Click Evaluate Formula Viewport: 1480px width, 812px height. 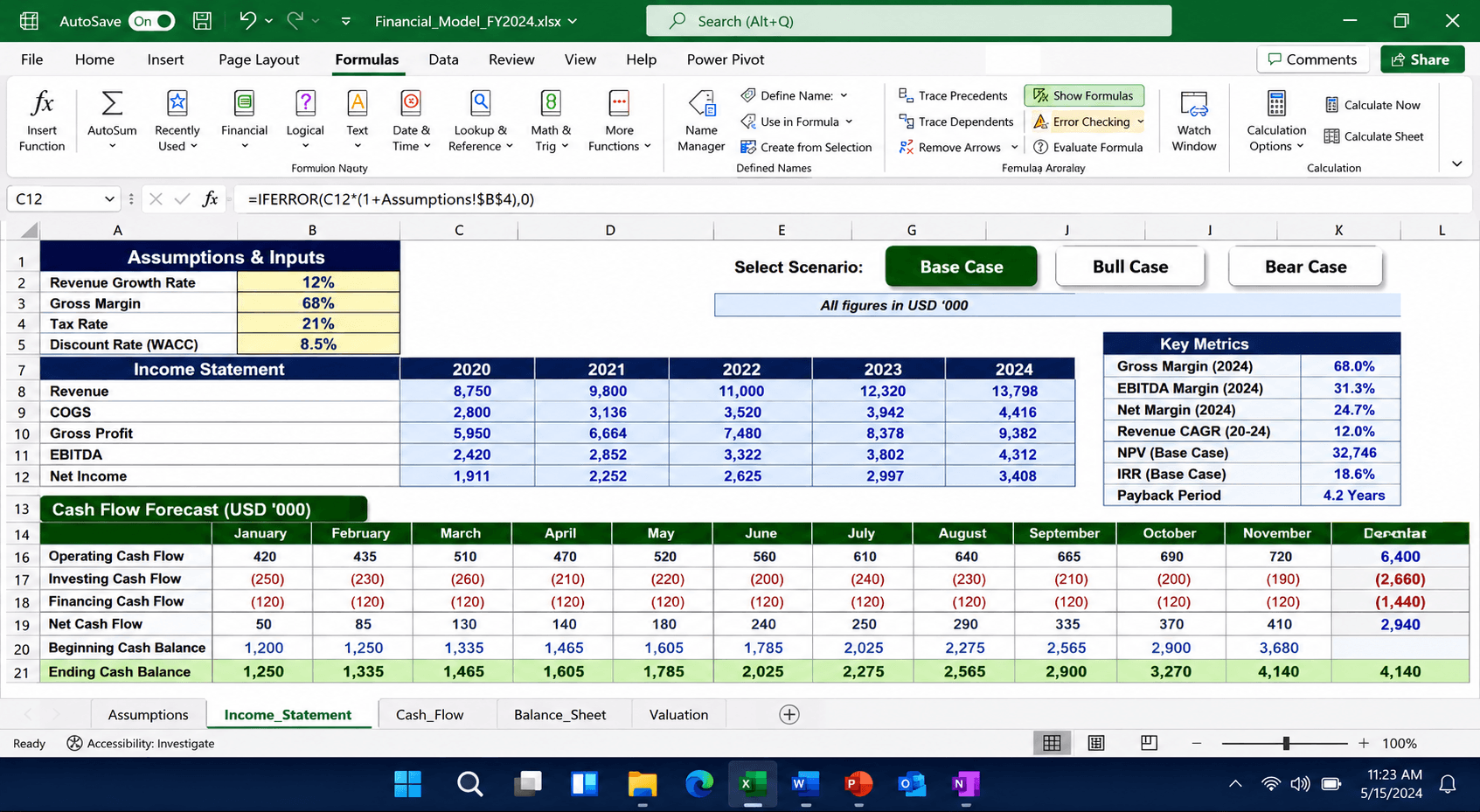1087,147
